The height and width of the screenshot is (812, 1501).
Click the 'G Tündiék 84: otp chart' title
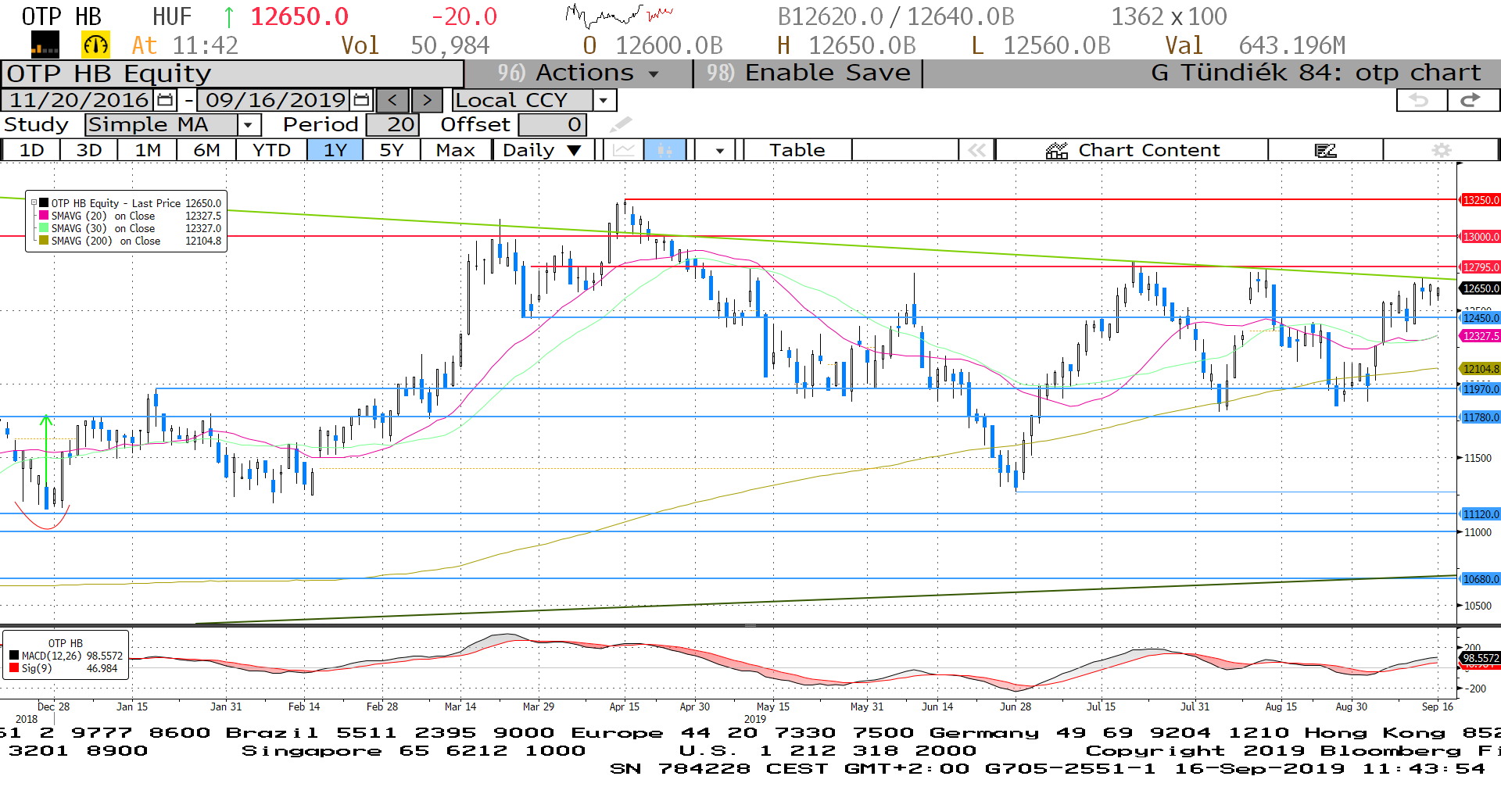pyautogui.click(x=1316, y=73)
